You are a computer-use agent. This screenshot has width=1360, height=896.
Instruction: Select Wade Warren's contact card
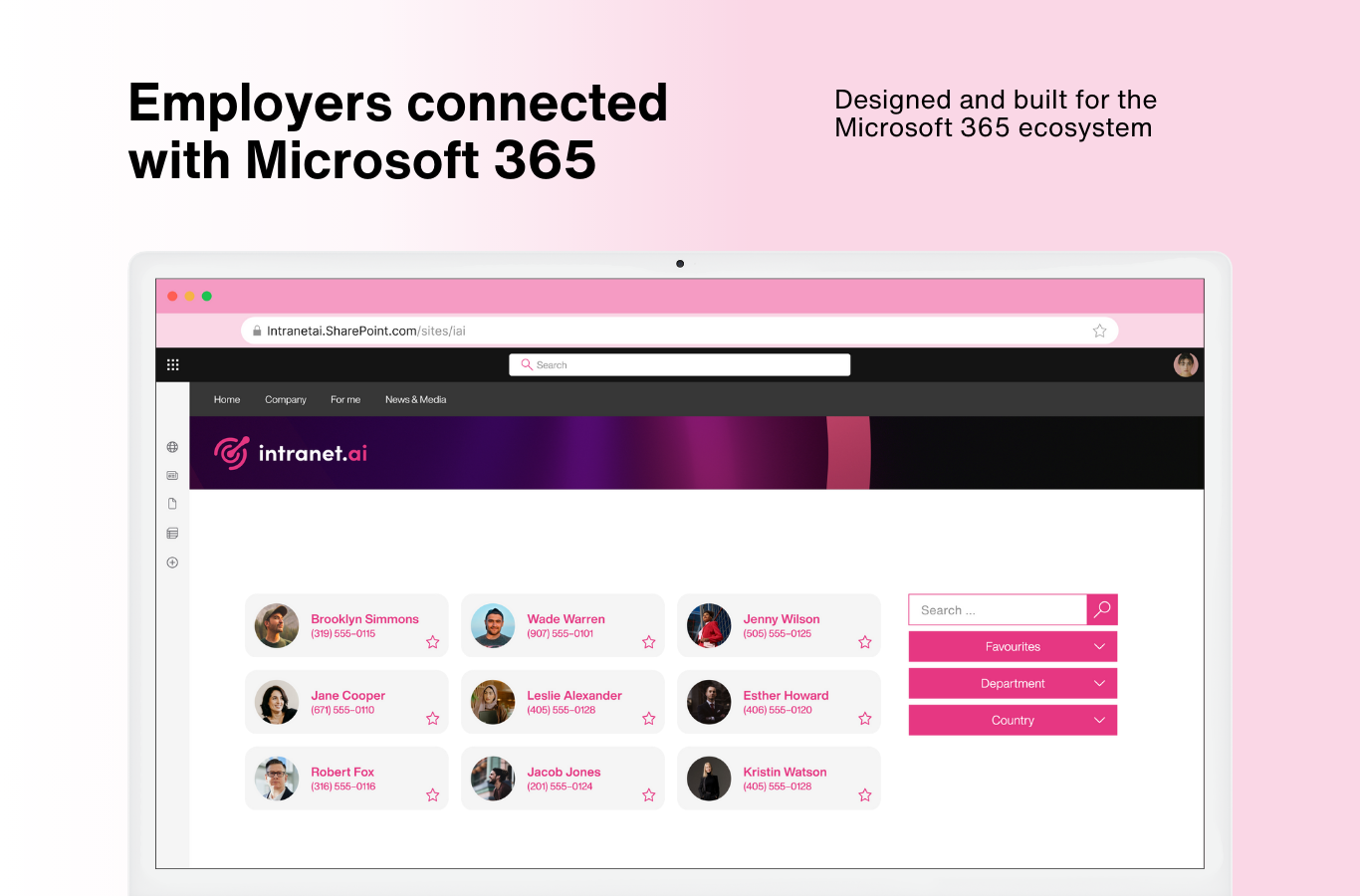[x=563, y=625]
